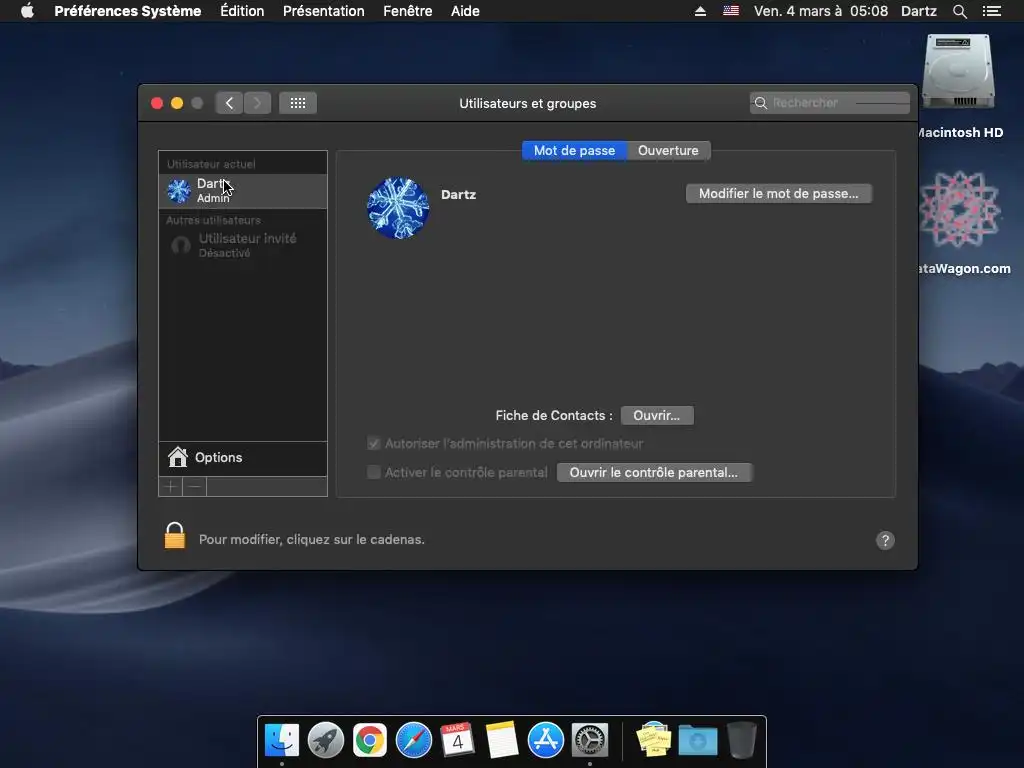Image resolution: width=1024 pixels, height=768 pixels.
Task: Open the Aide menu
Action: point(465,11)
